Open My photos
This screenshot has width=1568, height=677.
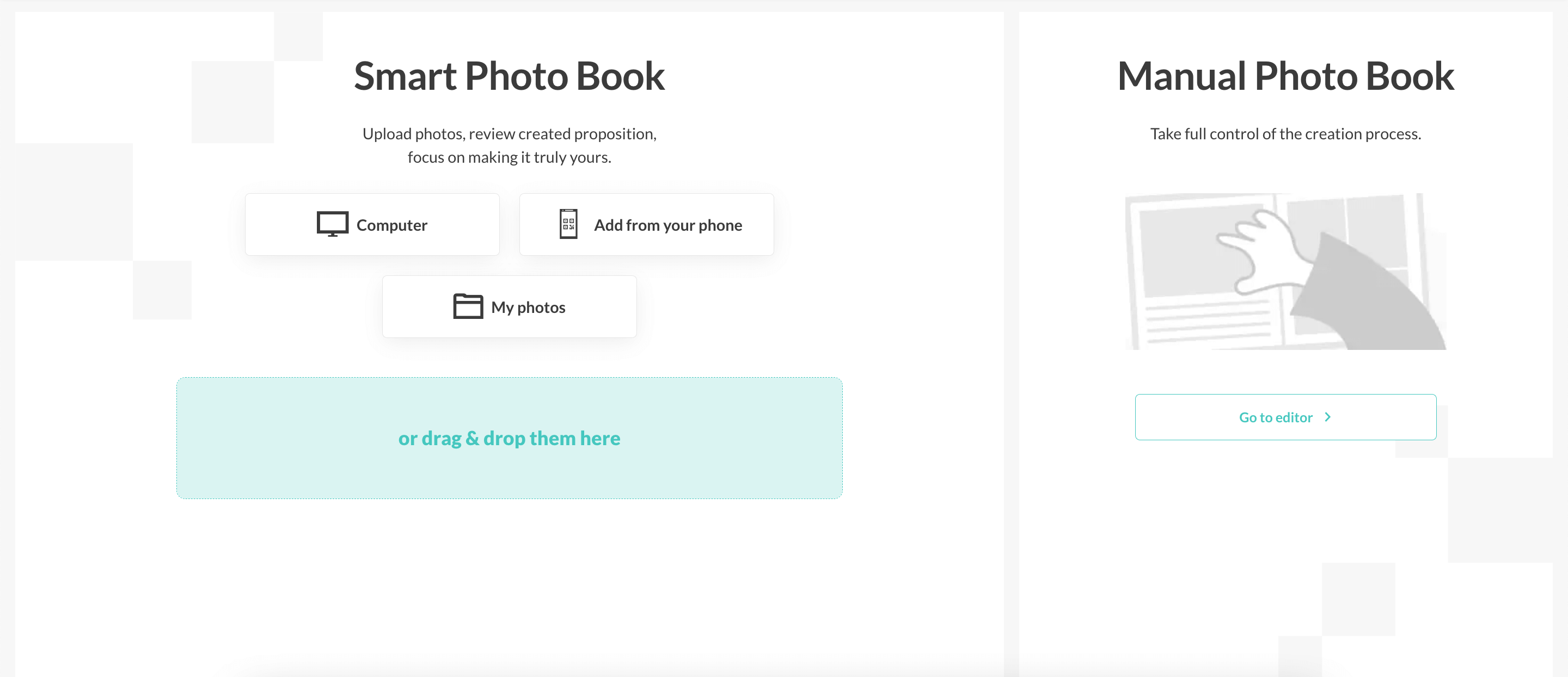pos(509,306)
